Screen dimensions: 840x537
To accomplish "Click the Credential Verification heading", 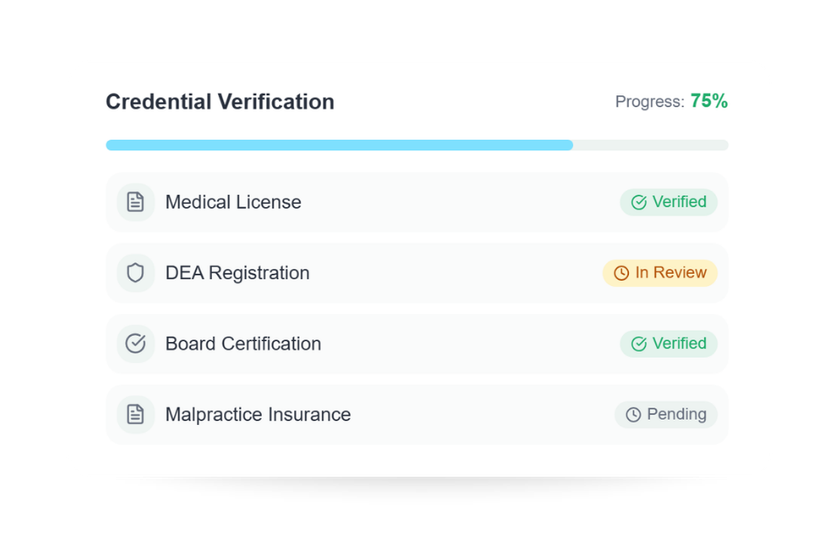I will pyautogui.click(x=220, y=102).
